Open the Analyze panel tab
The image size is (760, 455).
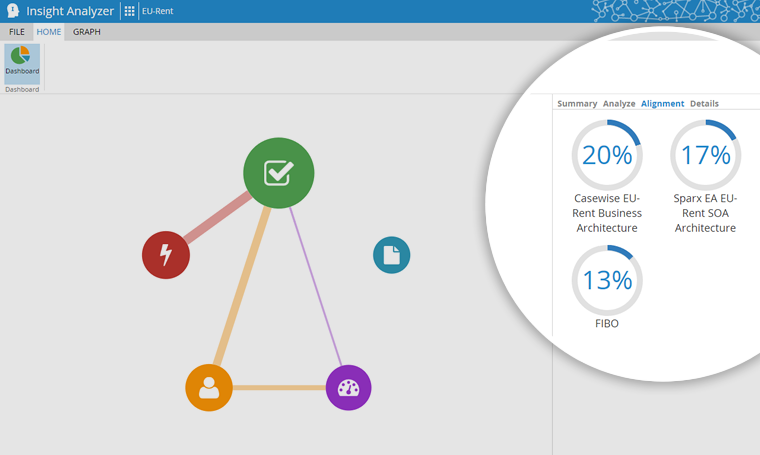tap(619, 104)
